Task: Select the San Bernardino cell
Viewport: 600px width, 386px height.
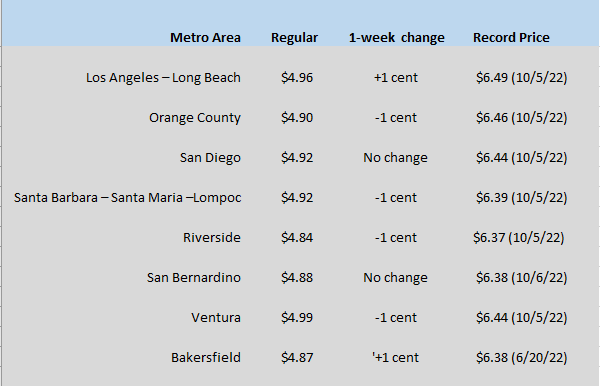Action: click(x=194, y=277)
